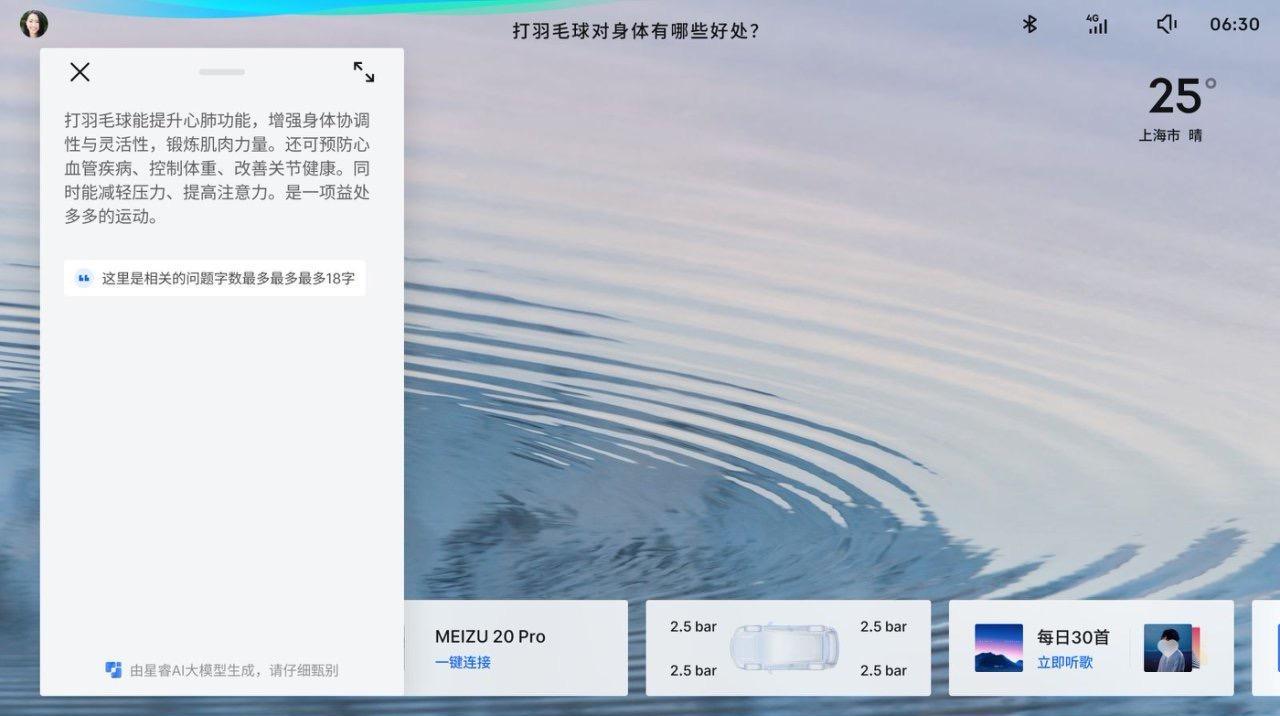Viewport: 1280px width, 716px height.
Task: Open Bluetooth status icon
Action: point(1029,24)
